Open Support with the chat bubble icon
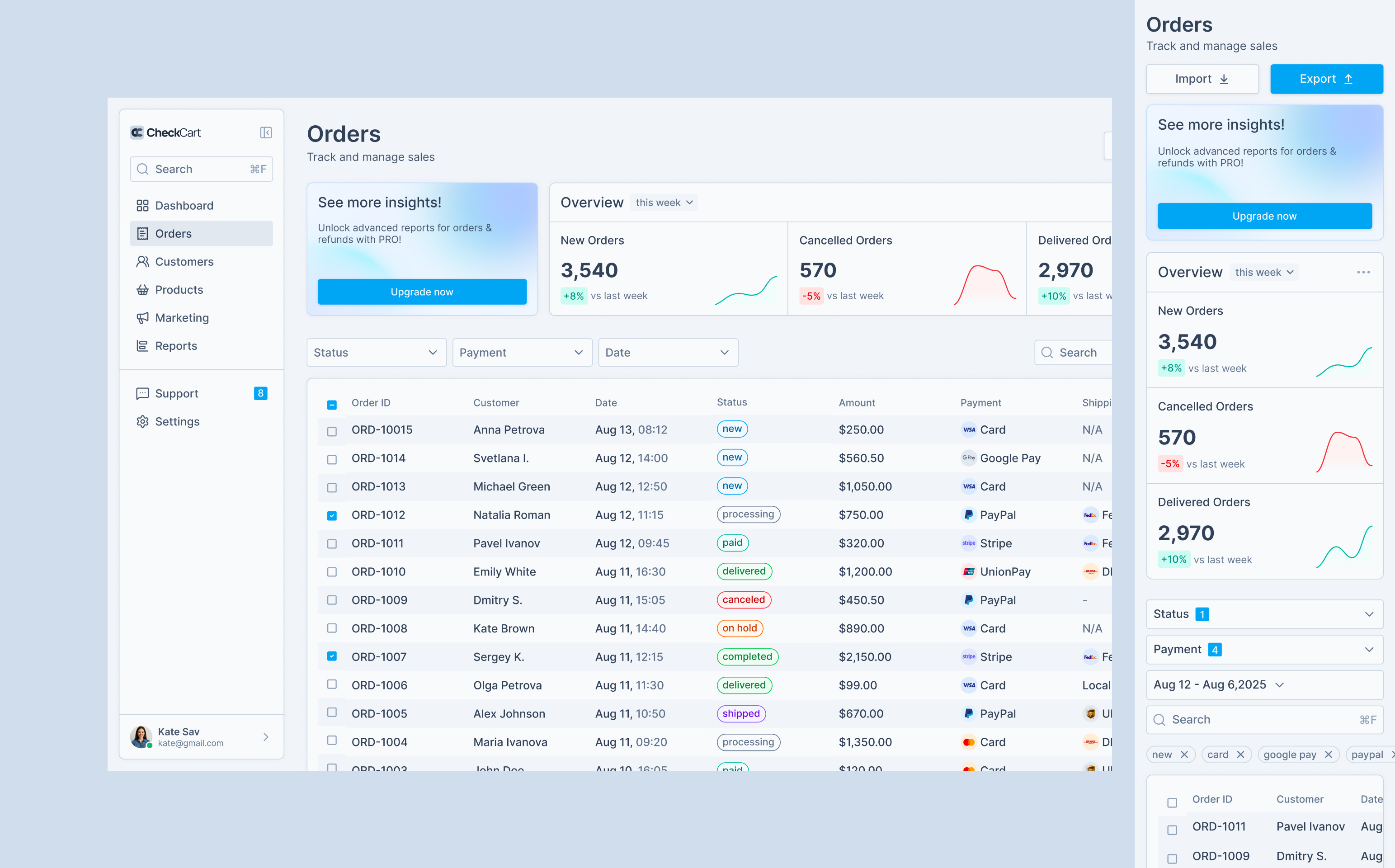This screenshot has width=1395, height=868. point(143,393)
